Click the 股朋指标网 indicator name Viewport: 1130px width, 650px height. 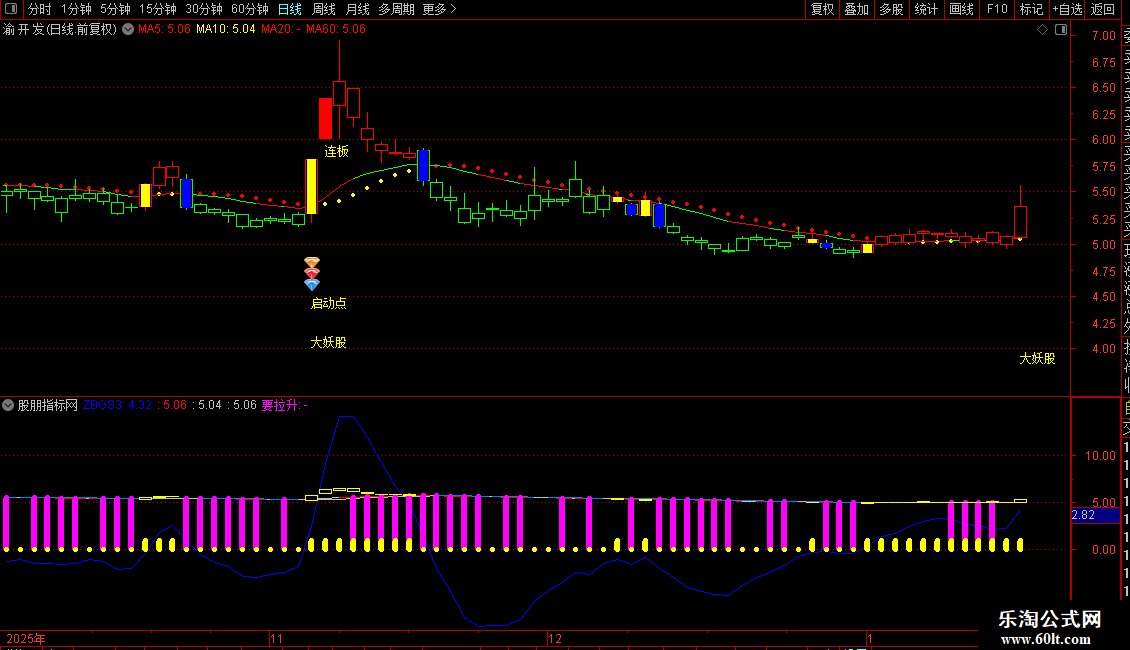pos(48,406)
